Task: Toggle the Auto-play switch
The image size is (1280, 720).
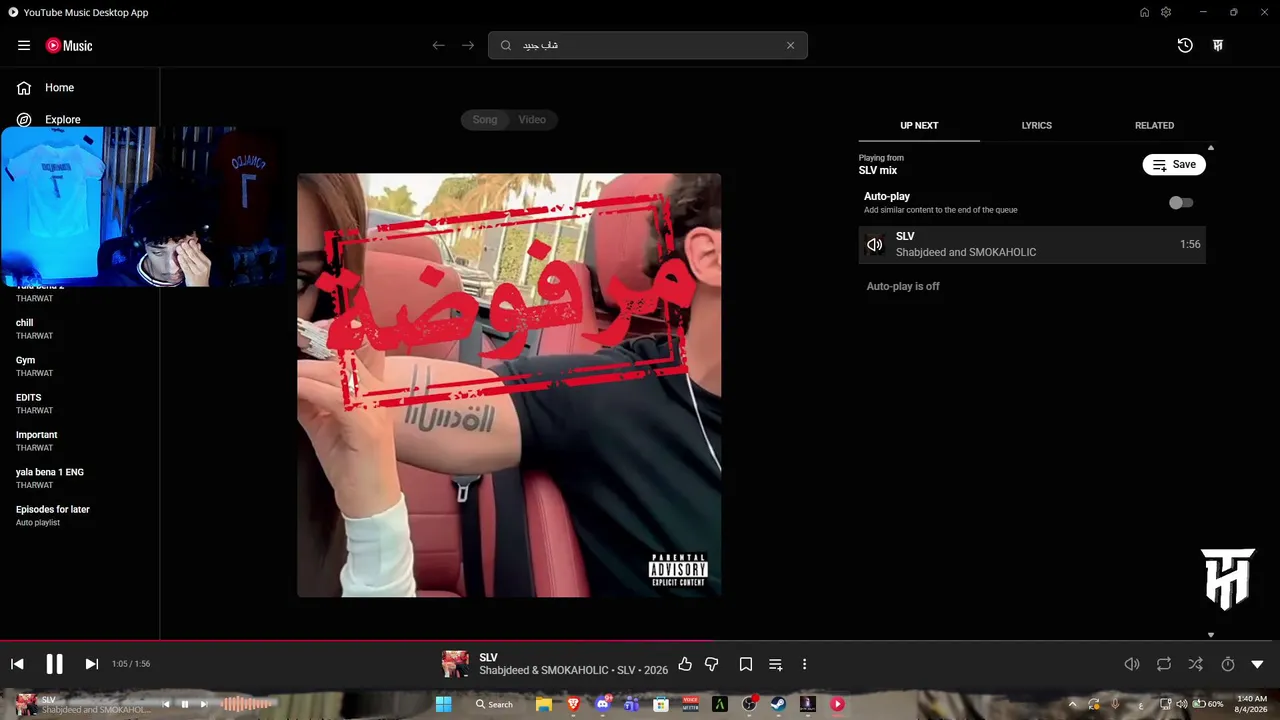Action: coord(1181,203)
